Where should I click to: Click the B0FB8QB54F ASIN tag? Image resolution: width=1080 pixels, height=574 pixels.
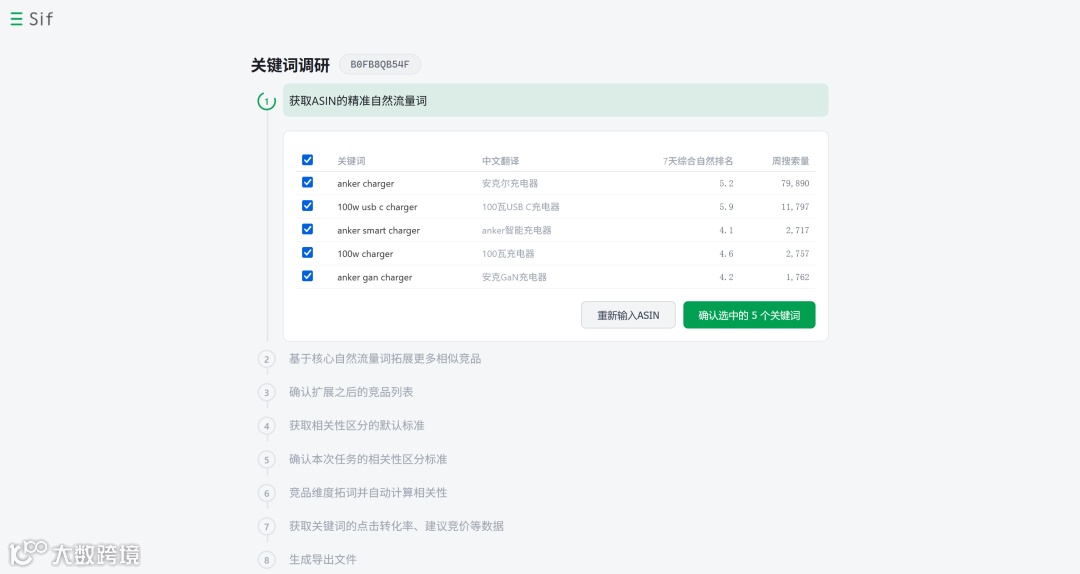(x=380, y=64)
